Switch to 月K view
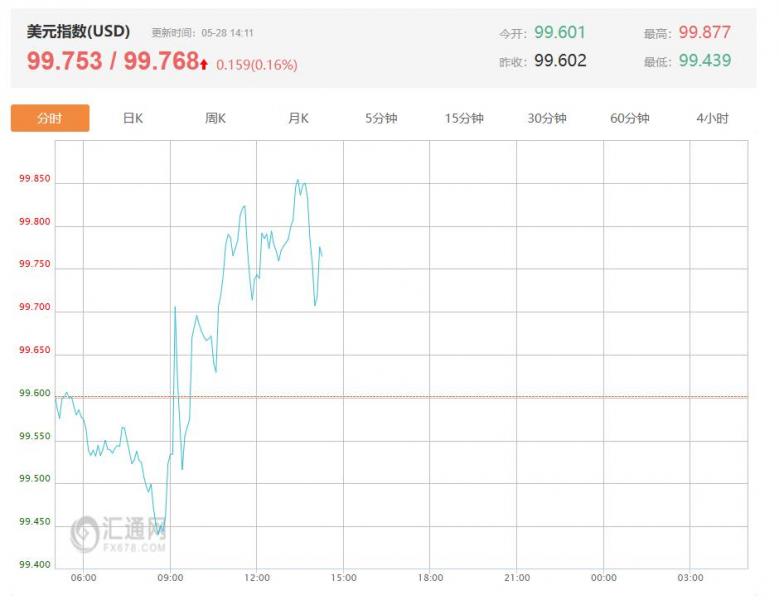Screen dimensions: 779x600 [298, 118]
